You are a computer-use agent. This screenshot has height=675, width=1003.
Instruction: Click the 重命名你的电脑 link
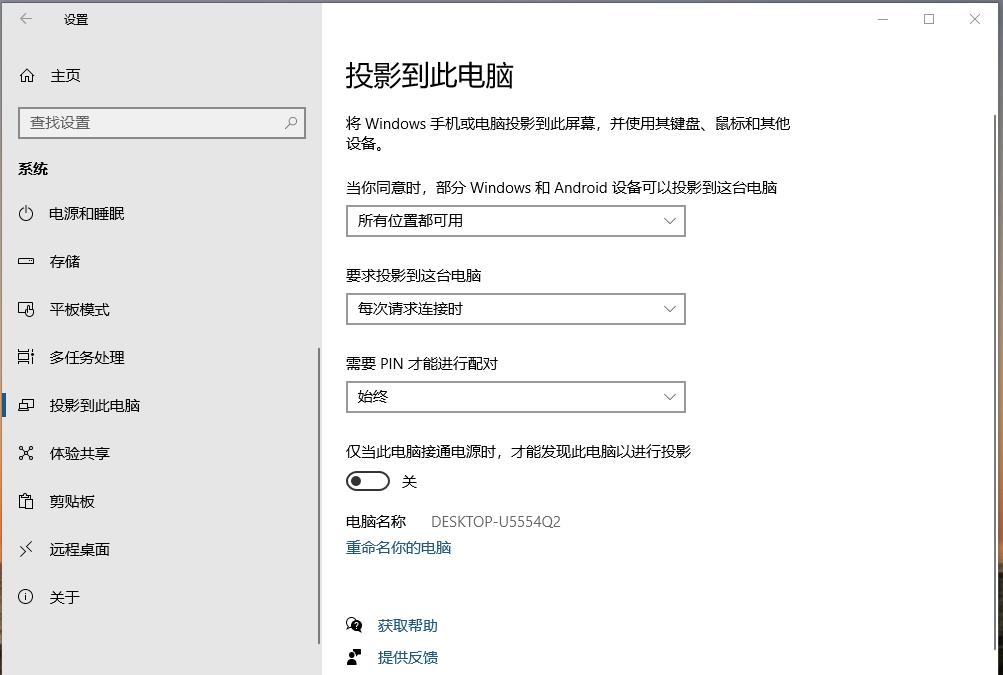click(398, 547)
